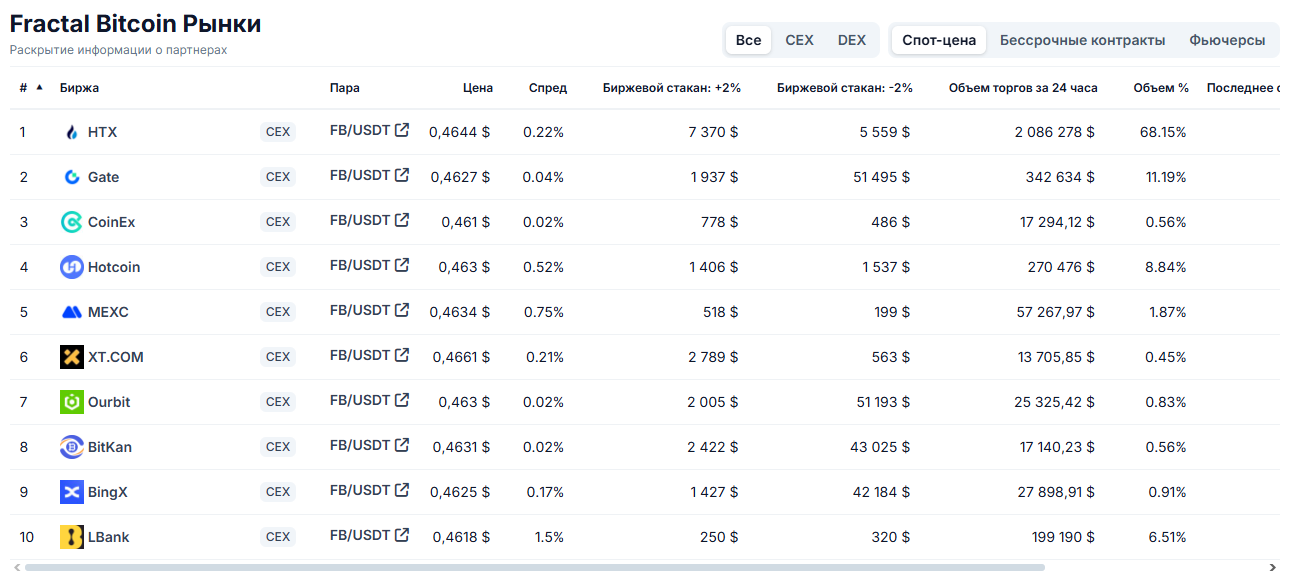Click the LBank exchange logo icon

(72, 537)
